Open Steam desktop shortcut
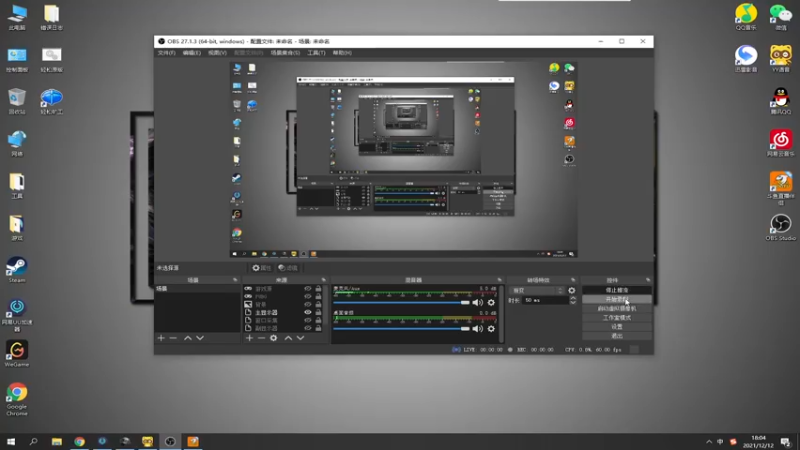 (x=17, y=270)
